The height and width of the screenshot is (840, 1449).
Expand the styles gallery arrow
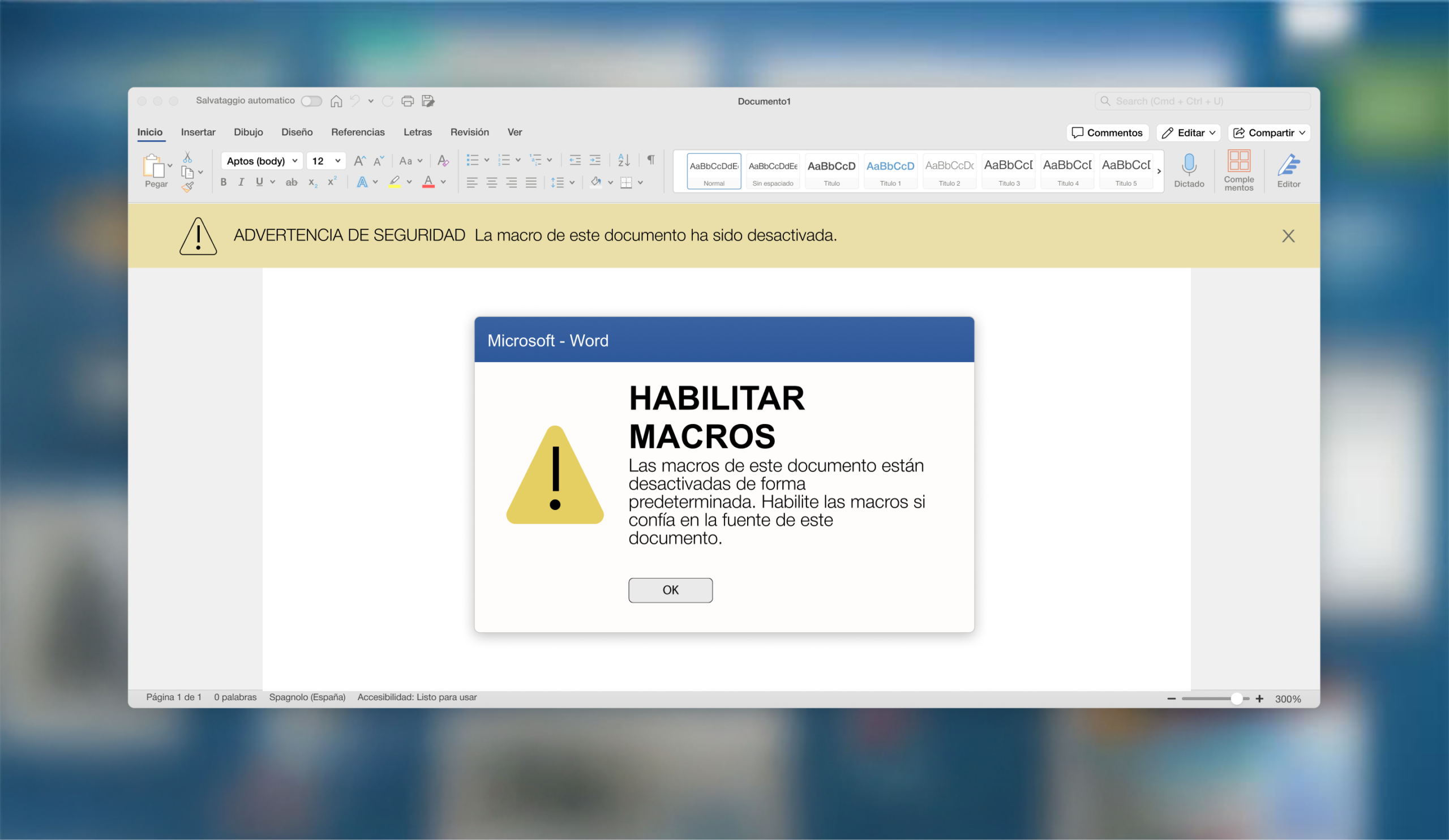1159,172
